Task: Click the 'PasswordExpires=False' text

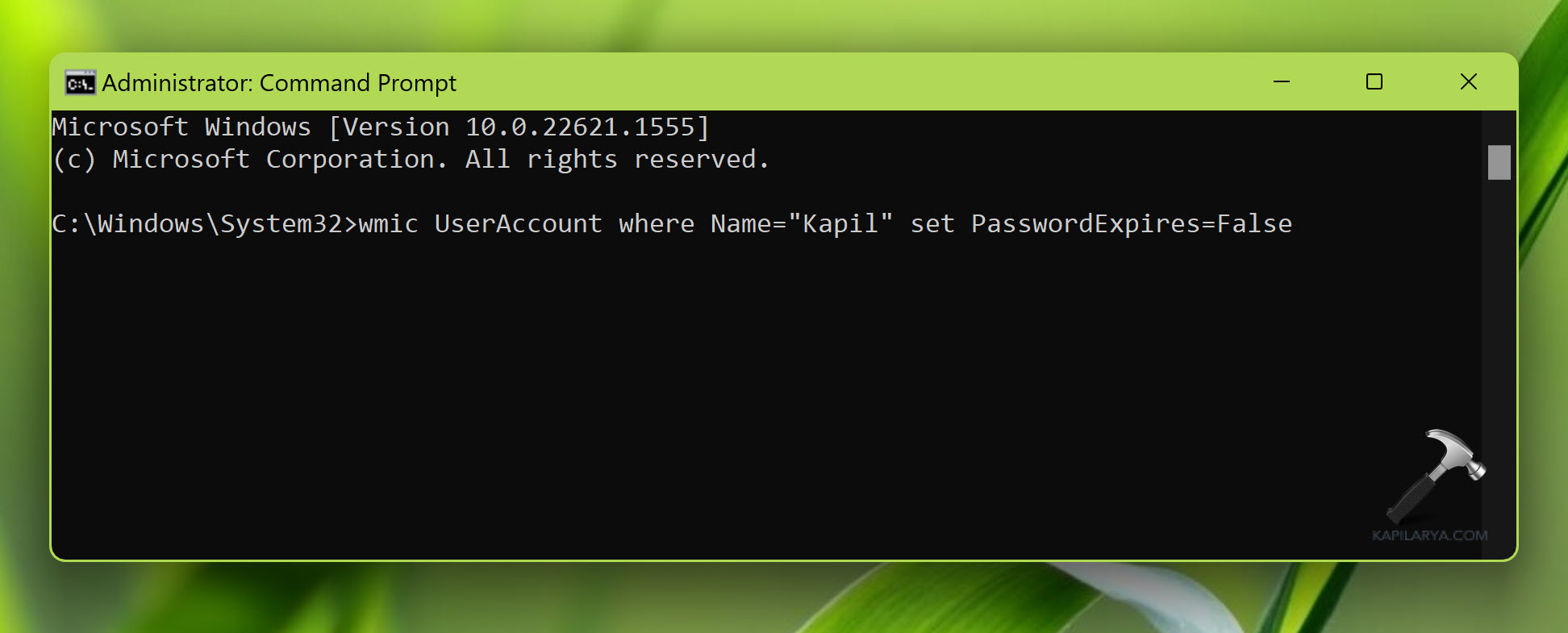Action: point(1131,224)
